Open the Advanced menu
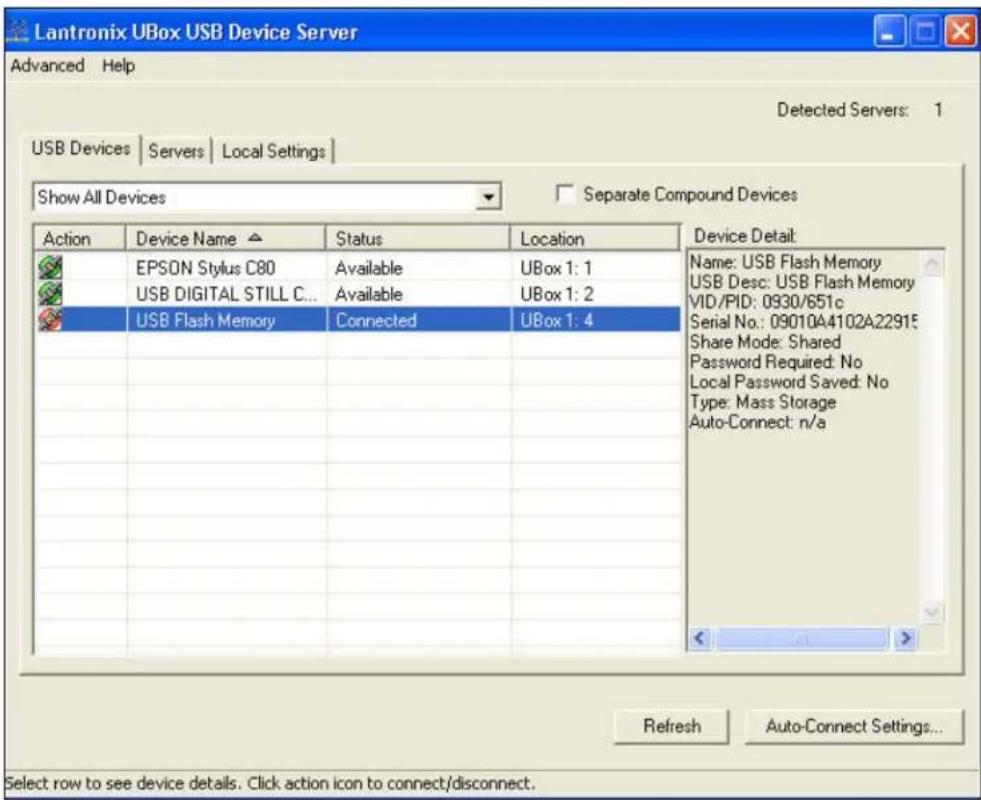 pos(48,66)
